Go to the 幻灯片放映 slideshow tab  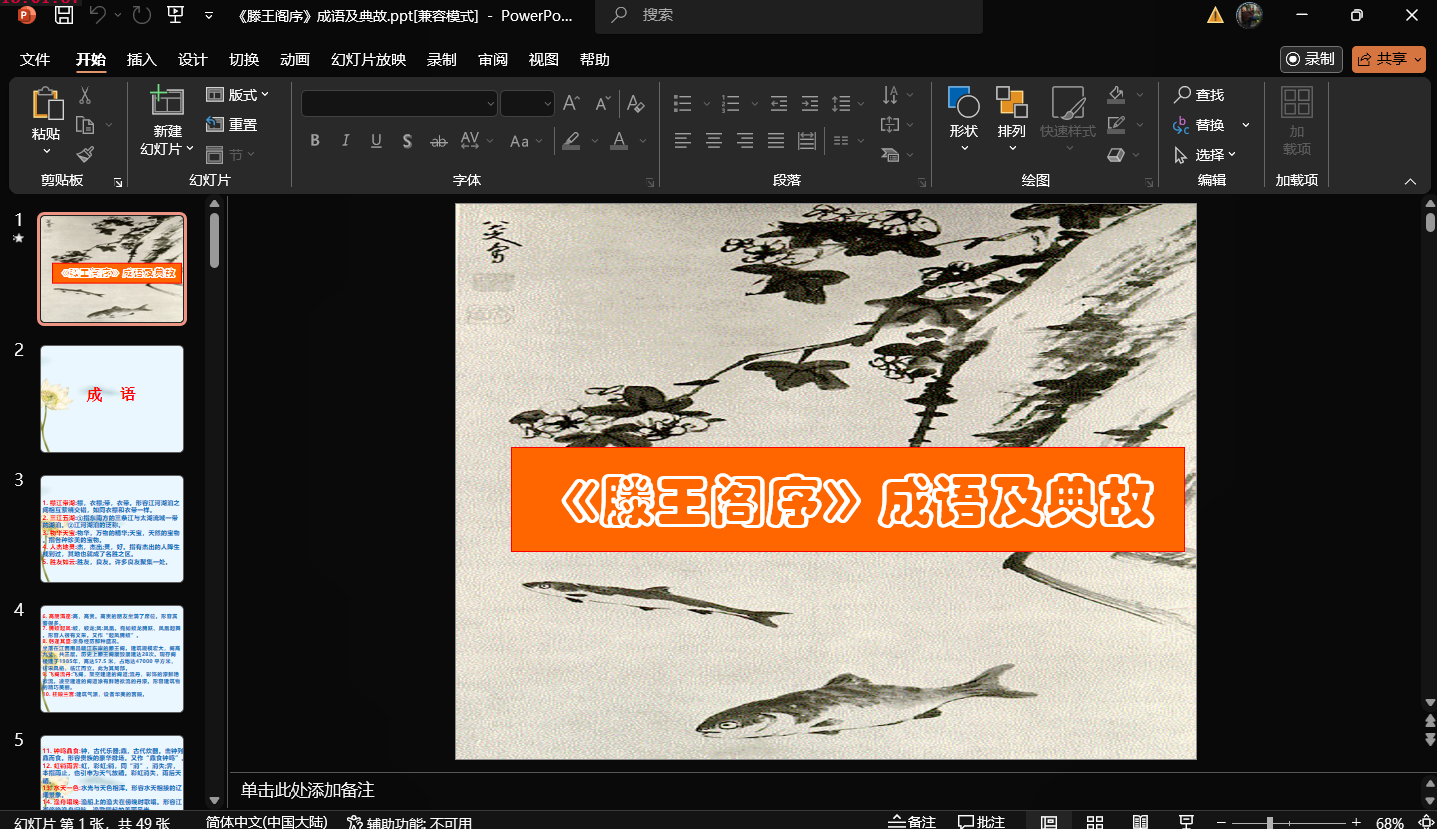pyautogui.click(x=369, y=60)
